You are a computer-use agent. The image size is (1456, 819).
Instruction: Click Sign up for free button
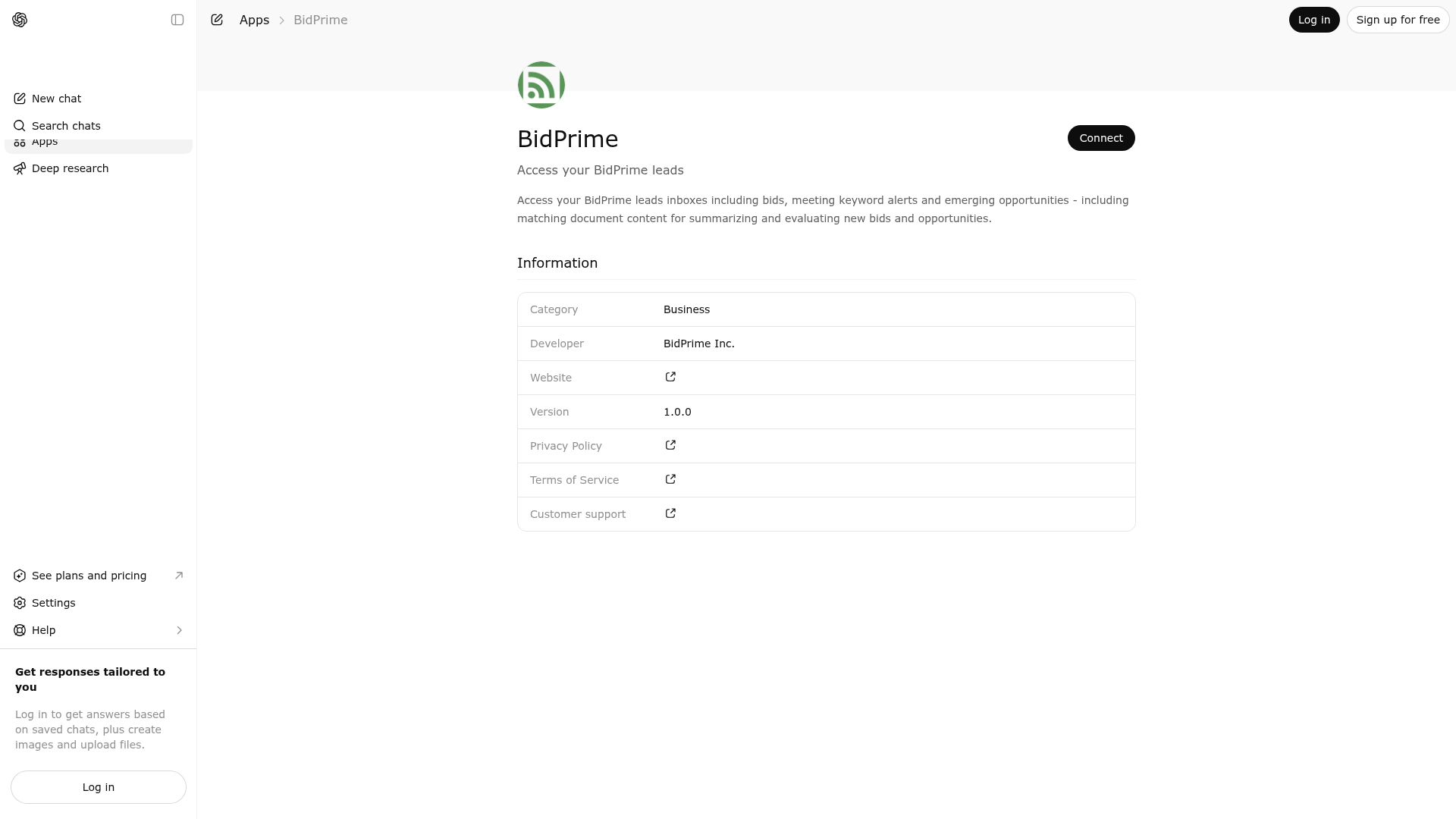coord(1398,20)
